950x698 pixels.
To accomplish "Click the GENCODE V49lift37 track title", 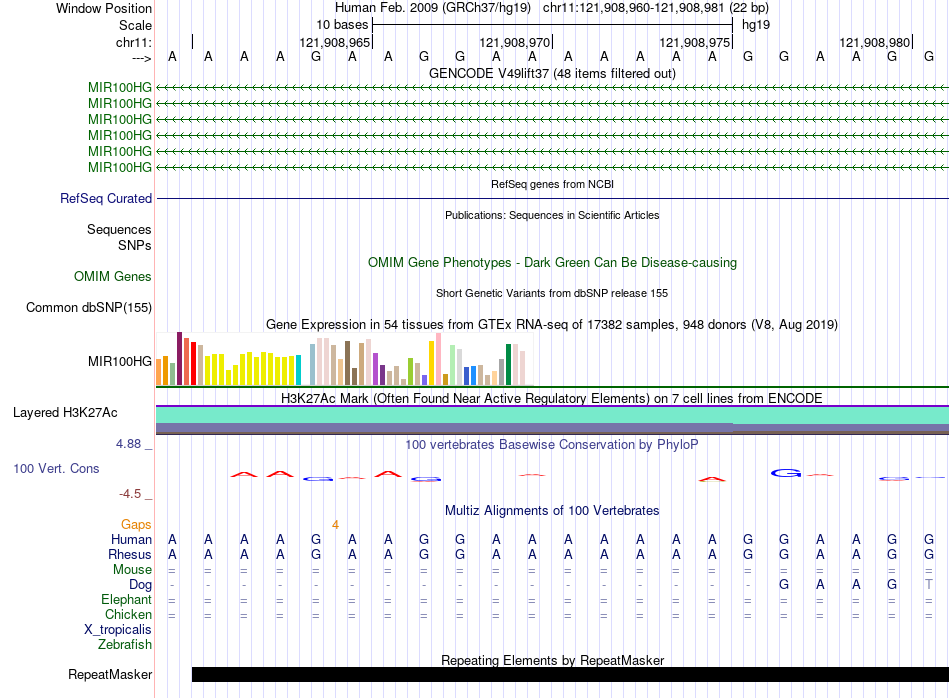I will point(552,73).
